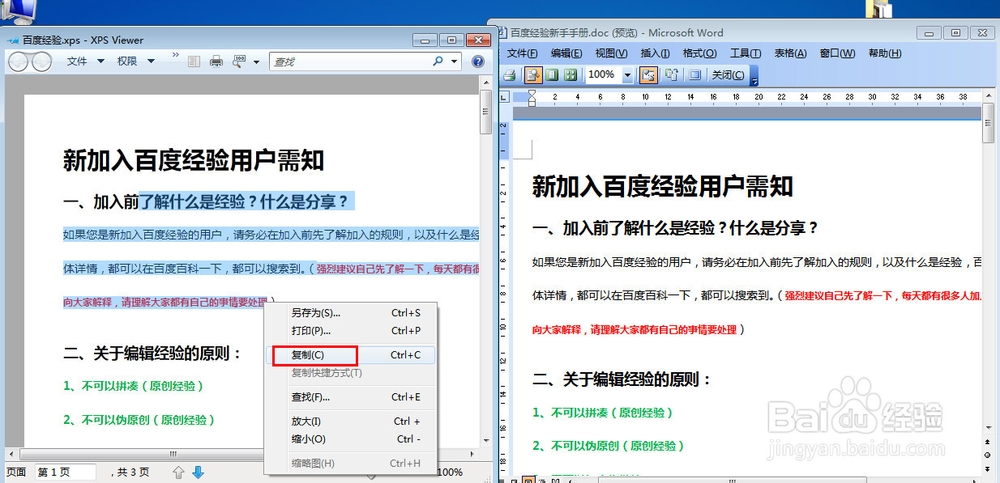
Task: Open search options dropdown beside magnifier
Action: tap(454, 62)
